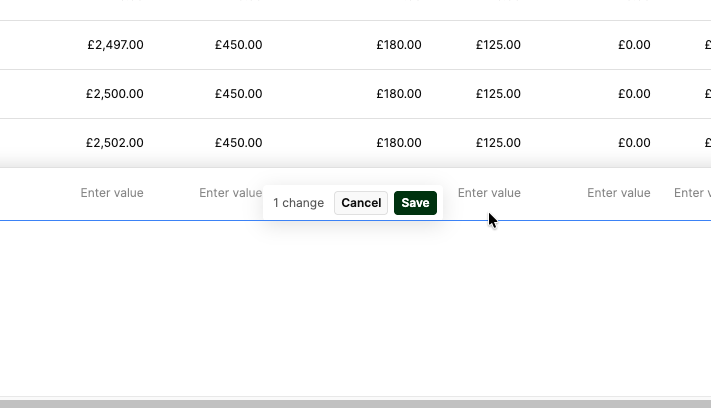Click the Cancel button
This screenshot has width=711, height=408.
(x=361, y=203)
